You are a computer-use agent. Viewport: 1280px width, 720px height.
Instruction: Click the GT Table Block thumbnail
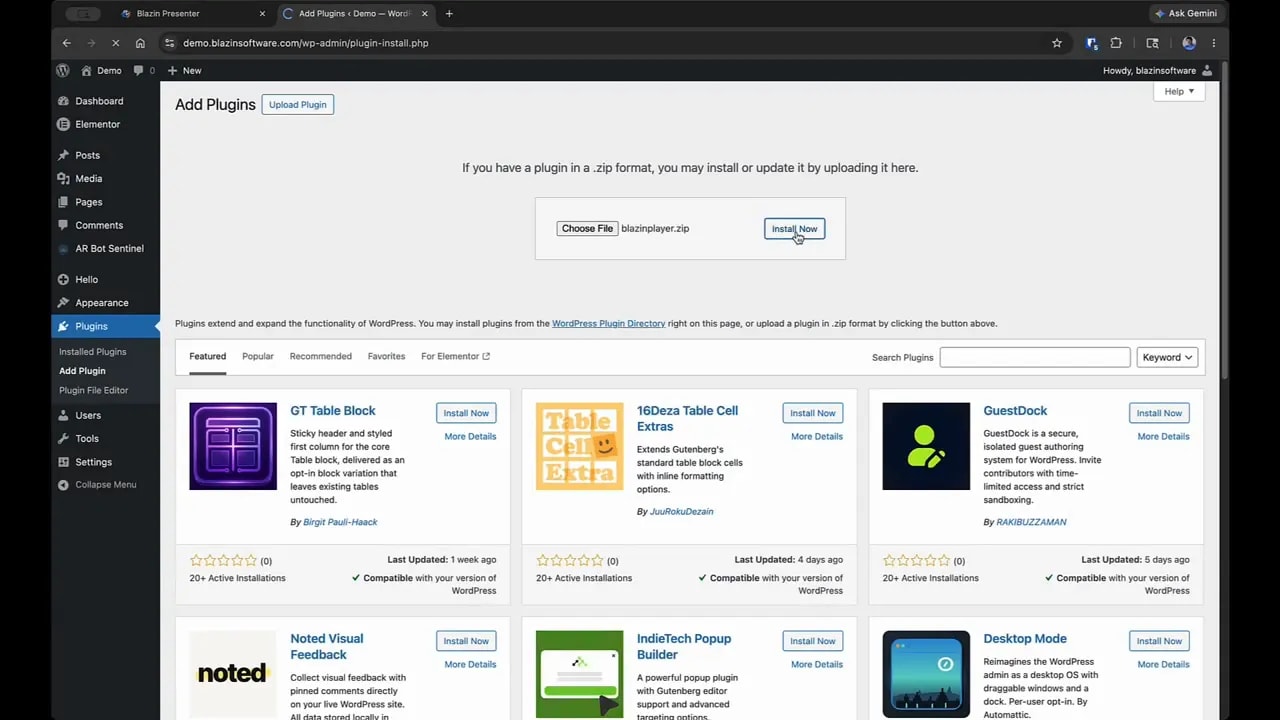point(233,446)
